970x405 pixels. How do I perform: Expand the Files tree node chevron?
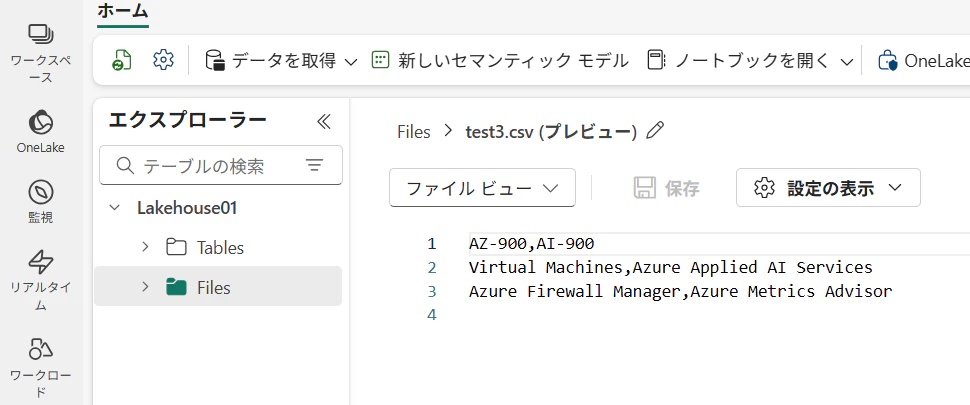click(x=145, y=287)
